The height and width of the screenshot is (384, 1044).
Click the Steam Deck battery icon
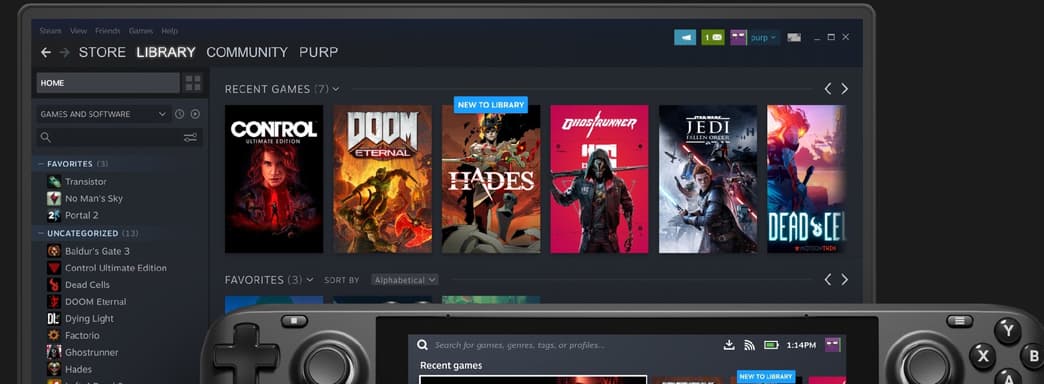click(x=771, y=345)
